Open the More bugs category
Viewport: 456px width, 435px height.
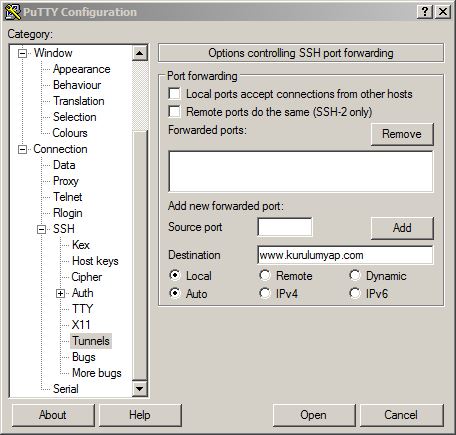pyautogui.click(x=97, y=373)
